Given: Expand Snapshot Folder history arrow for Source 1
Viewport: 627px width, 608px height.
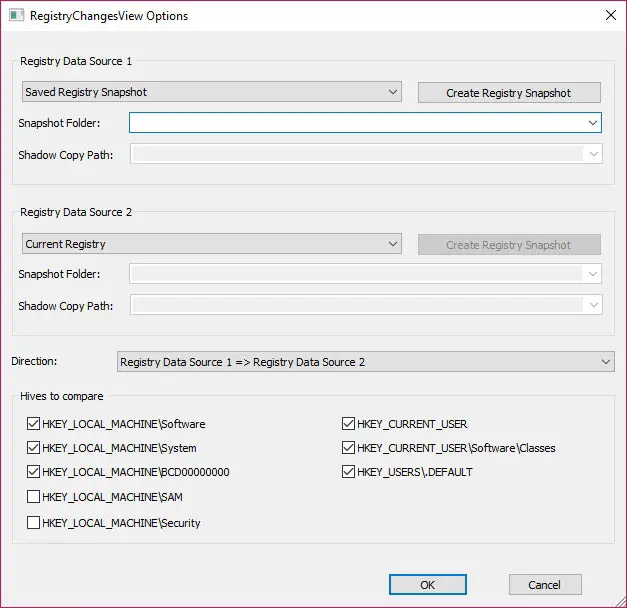Looking at the screenshot, I should (x=593, y=123).
